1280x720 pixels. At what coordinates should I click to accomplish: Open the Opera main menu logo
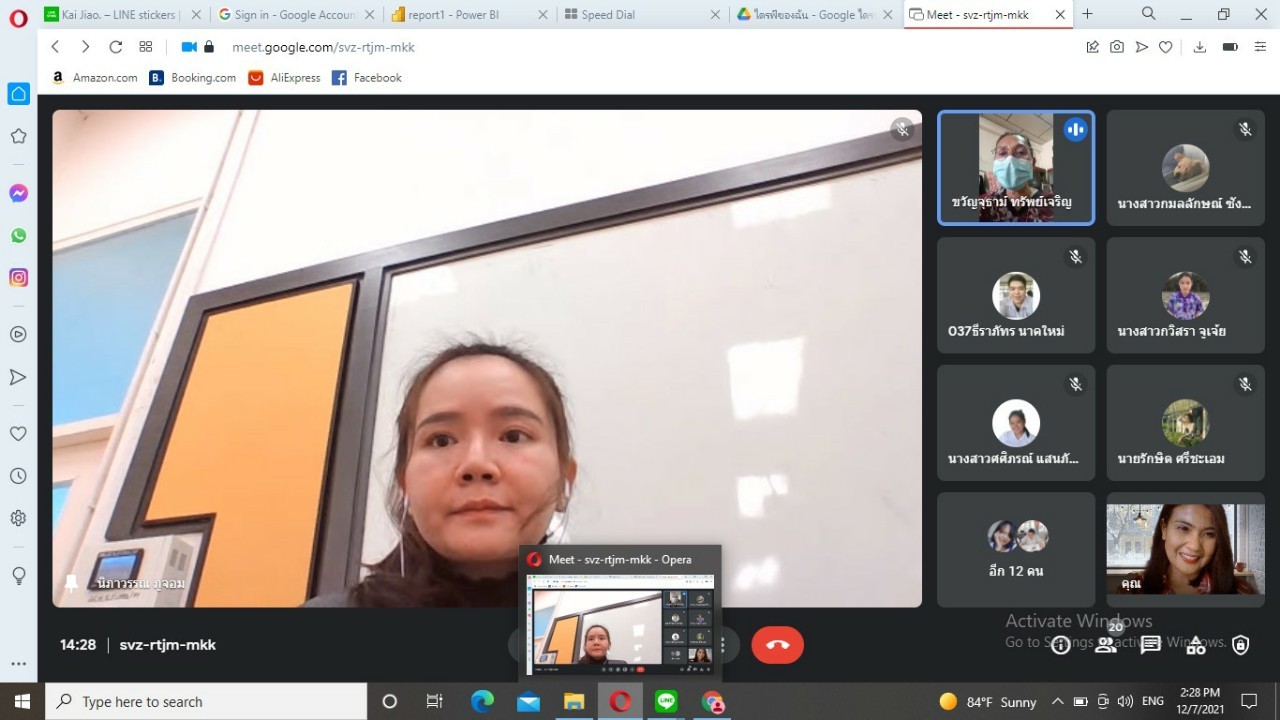[18, 16]
